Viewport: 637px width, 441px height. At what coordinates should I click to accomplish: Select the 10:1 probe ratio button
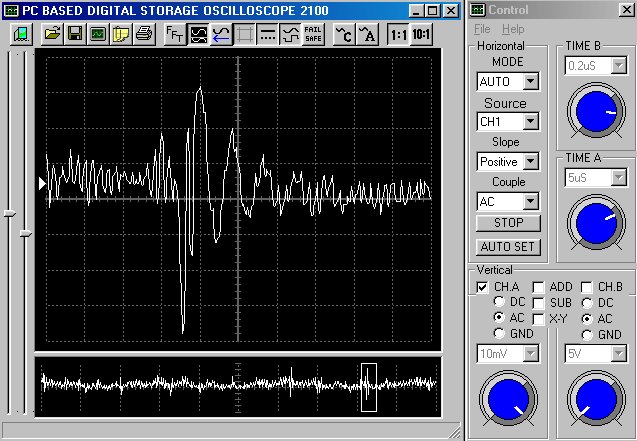point(422,33)
